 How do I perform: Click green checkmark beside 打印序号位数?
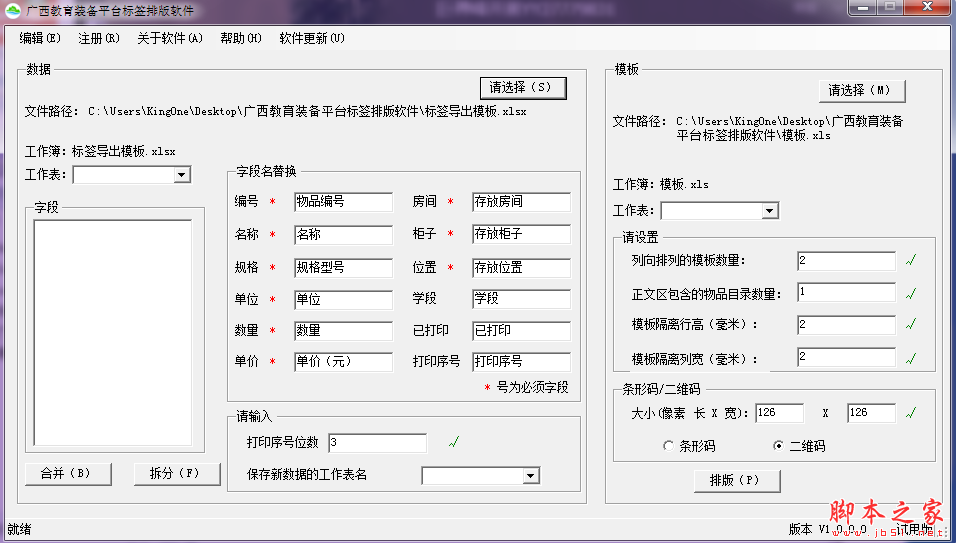click(x=453, y=443)
